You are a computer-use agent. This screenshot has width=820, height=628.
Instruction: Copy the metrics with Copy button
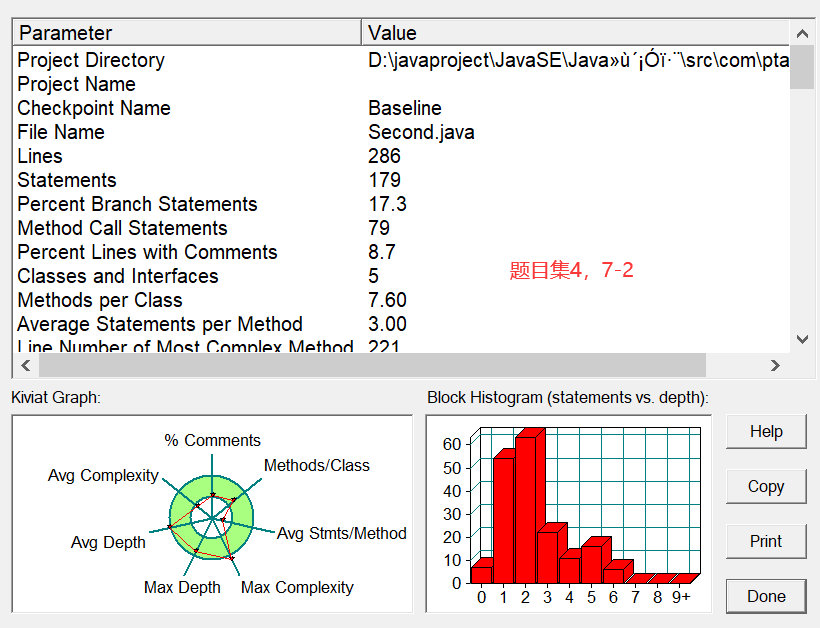coord(766,486)
